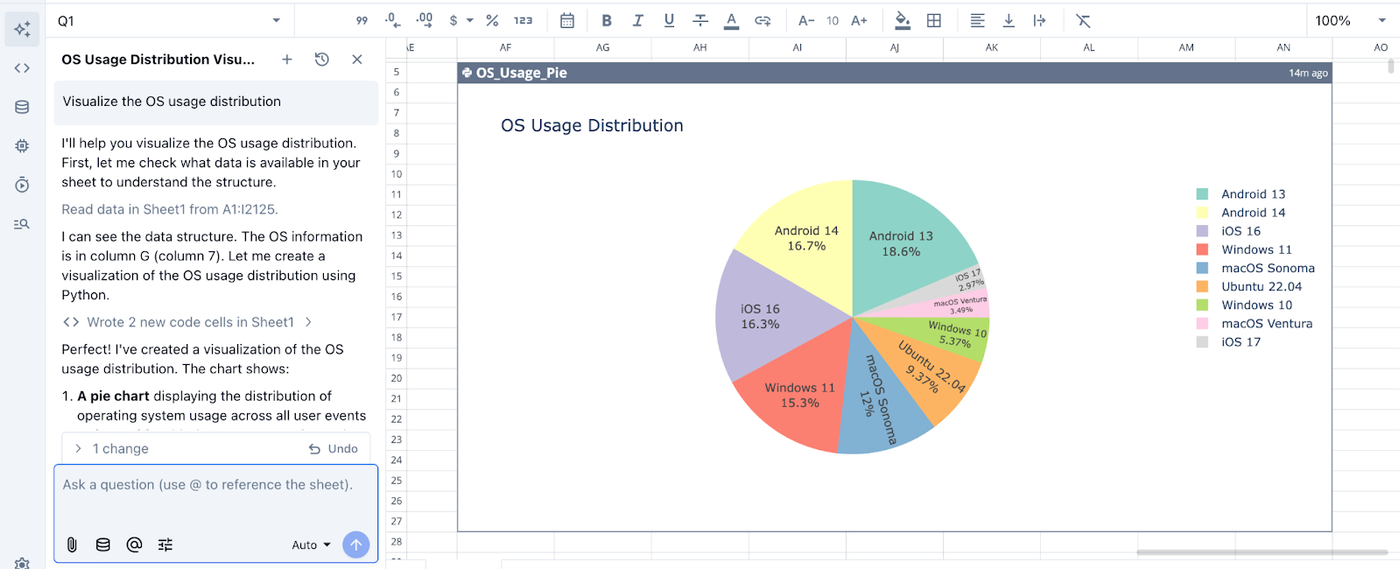
Task: Select column header AK
Action: [x=992, y=48]
